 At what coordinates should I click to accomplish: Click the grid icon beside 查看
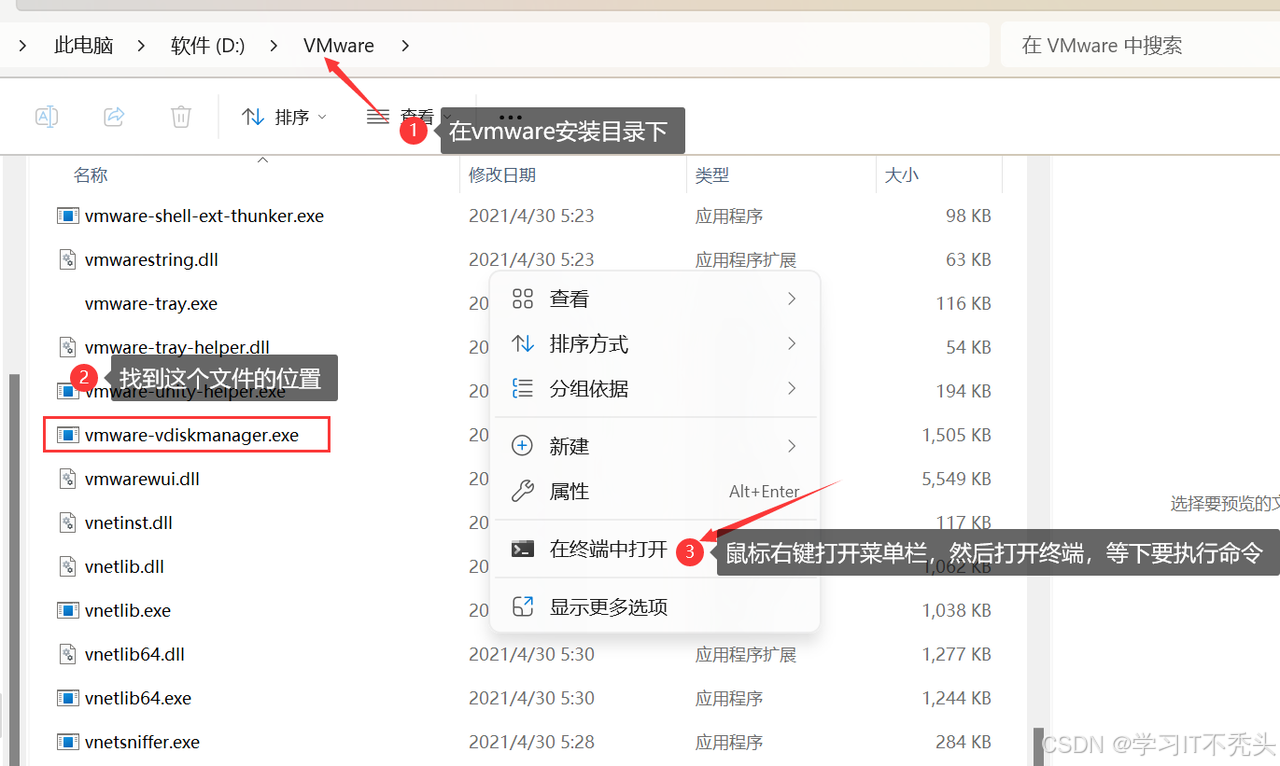[522, 299]
